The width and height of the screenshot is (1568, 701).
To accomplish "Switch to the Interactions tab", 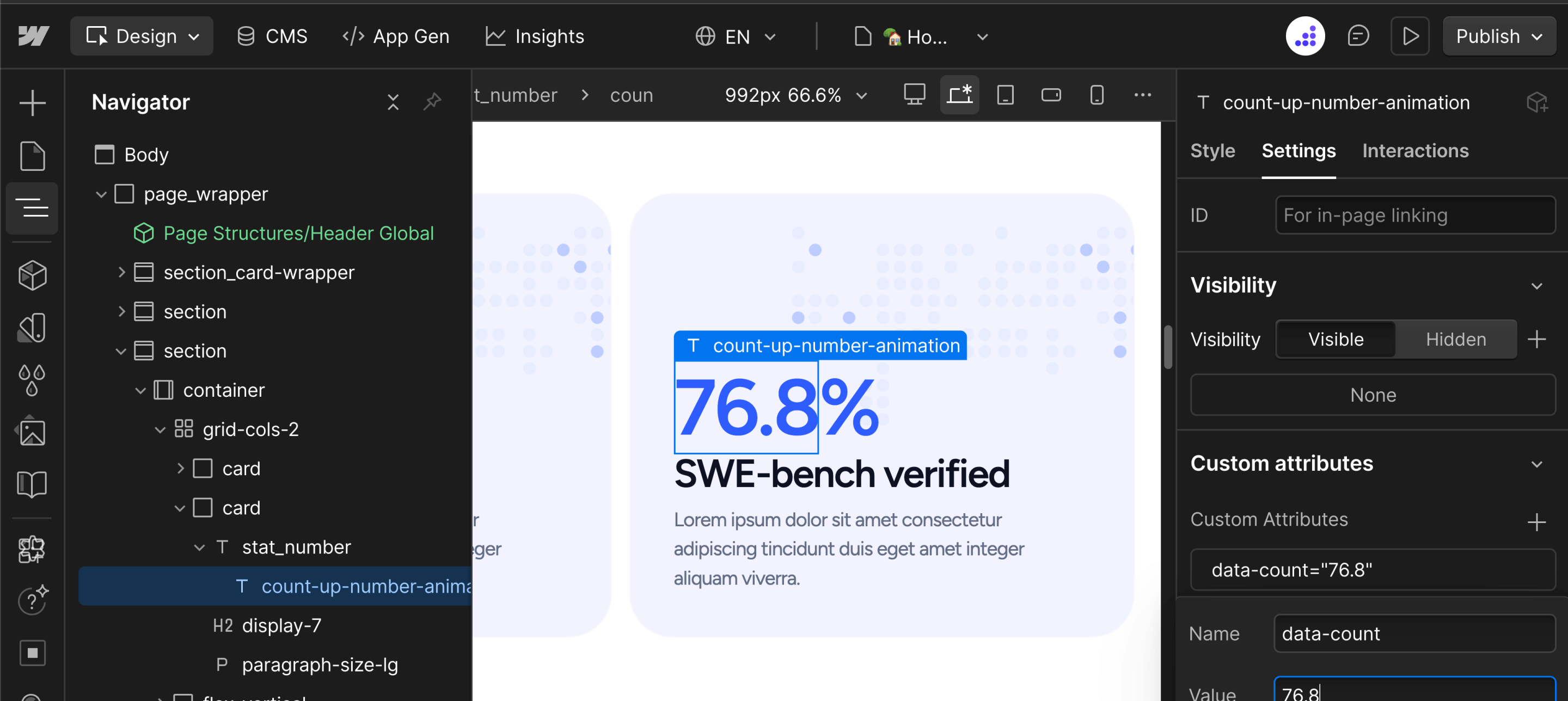I will coord(1415,150).
